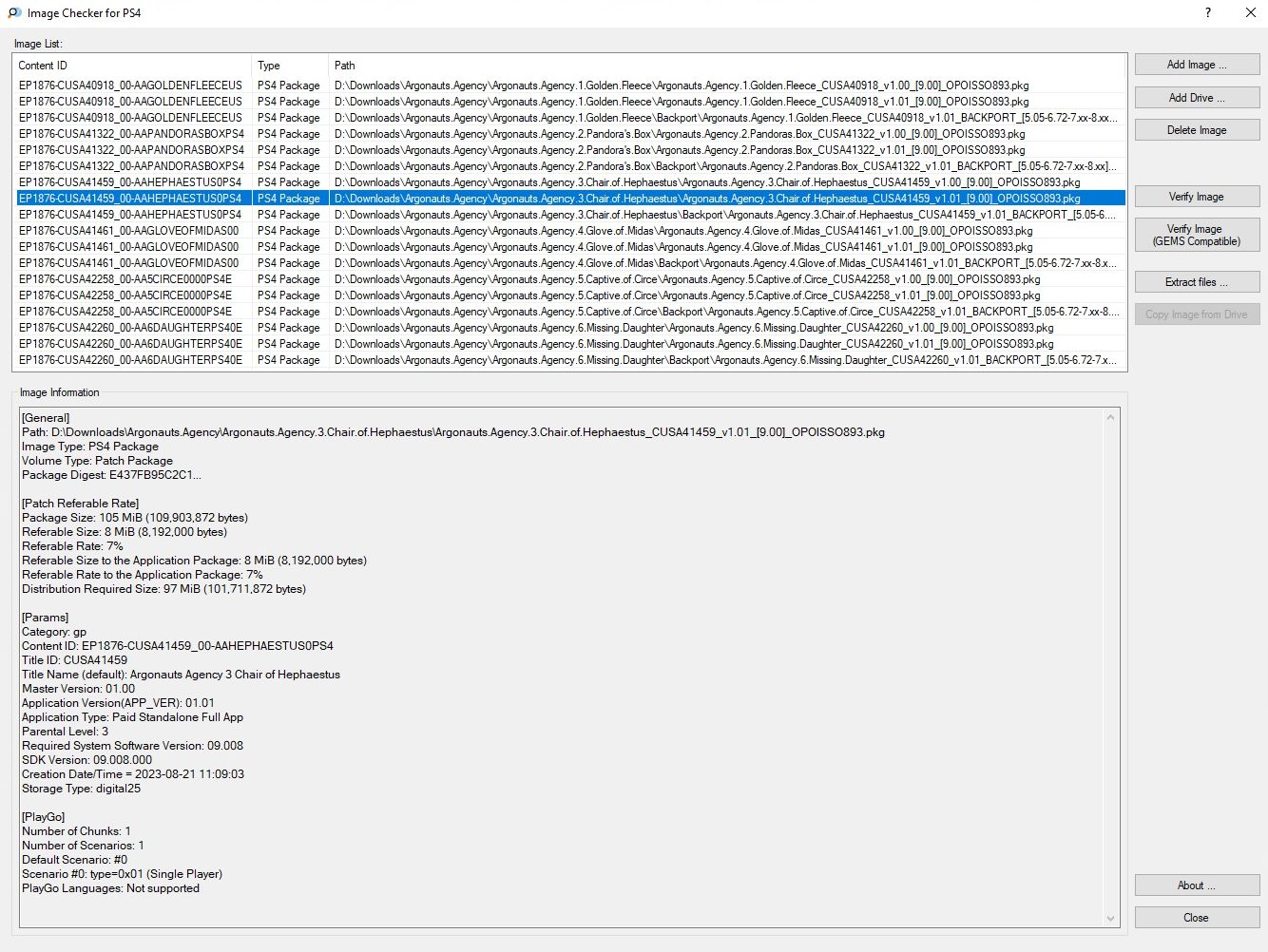
Task: Open the About dialog
Action: point(1196,885)
